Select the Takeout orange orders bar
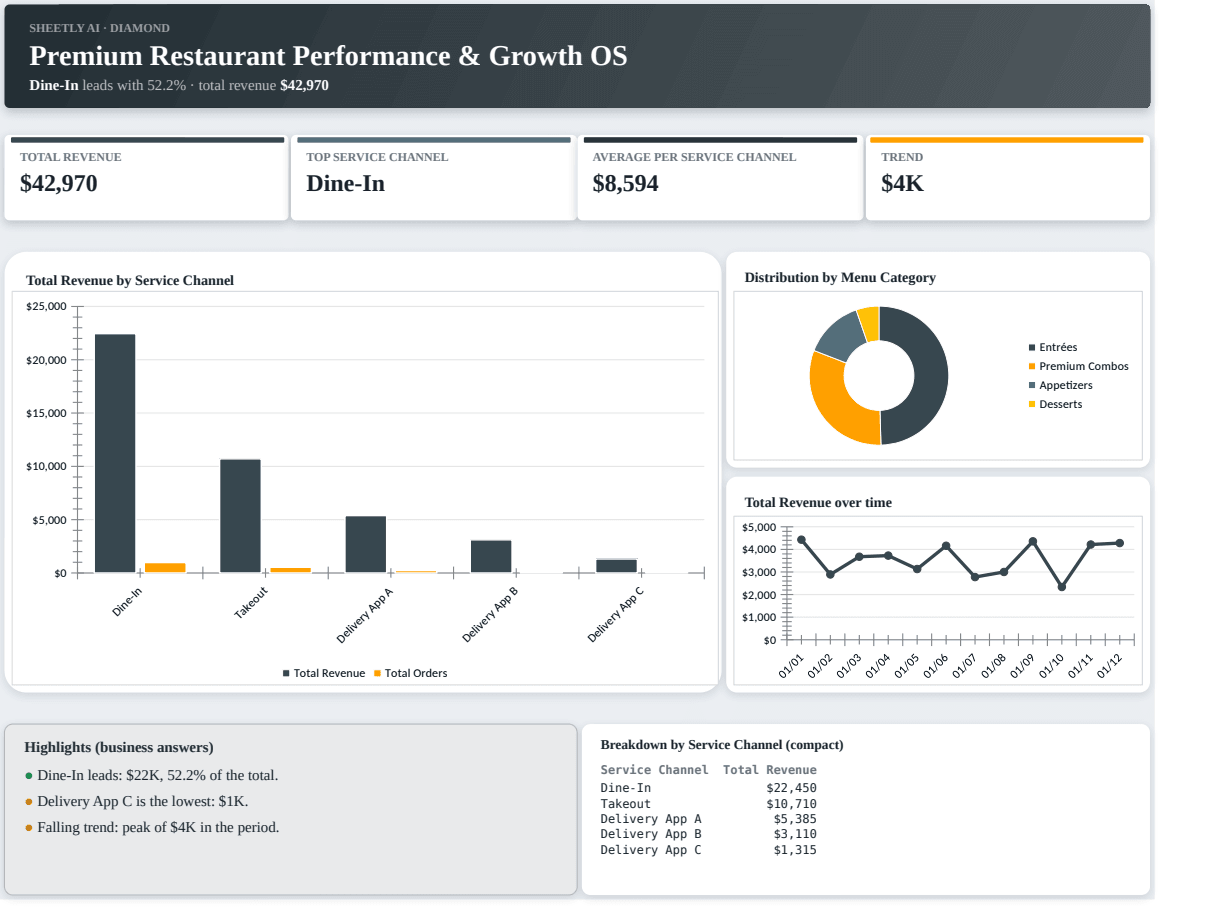1227x922 pixels. coord(290,570)
